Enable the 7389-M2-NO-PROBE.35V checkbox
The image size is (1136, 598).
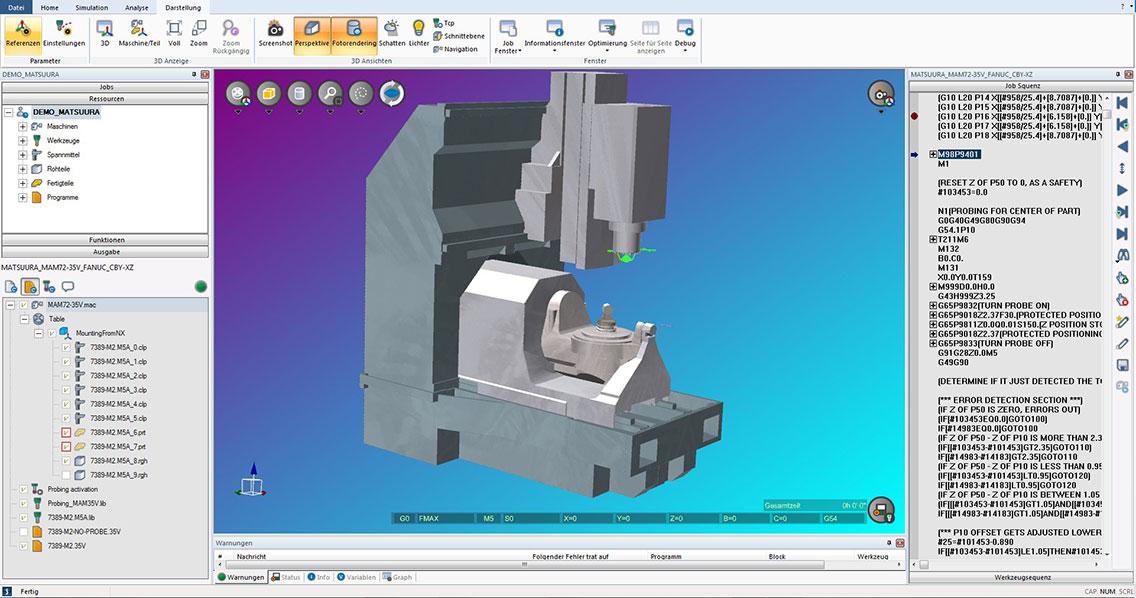click(x=23, y=532)
